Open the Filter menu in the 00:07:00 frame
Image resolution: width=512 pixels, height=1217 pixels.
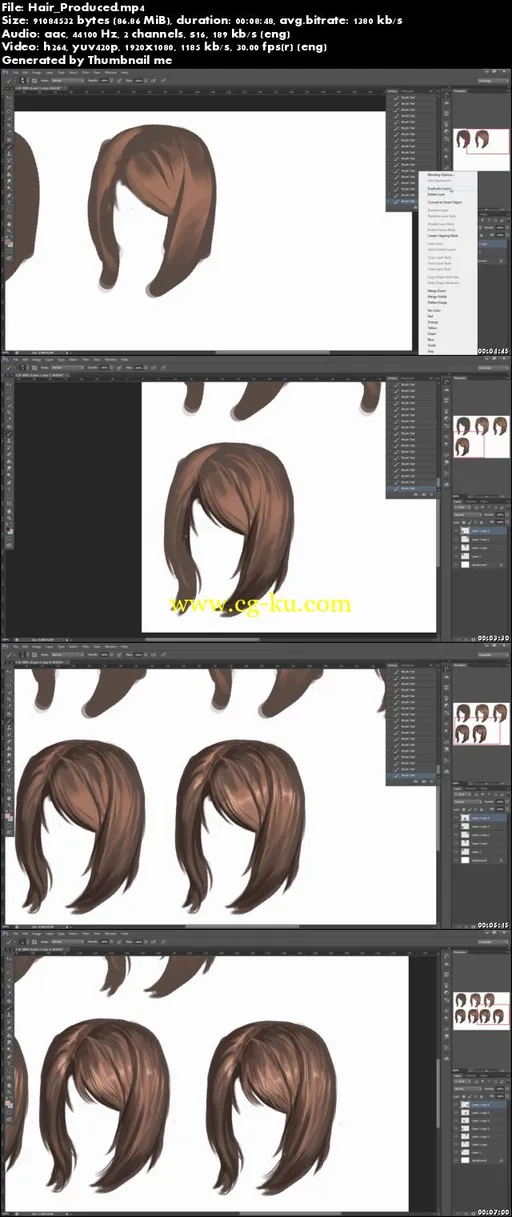(x=85, y=934)
